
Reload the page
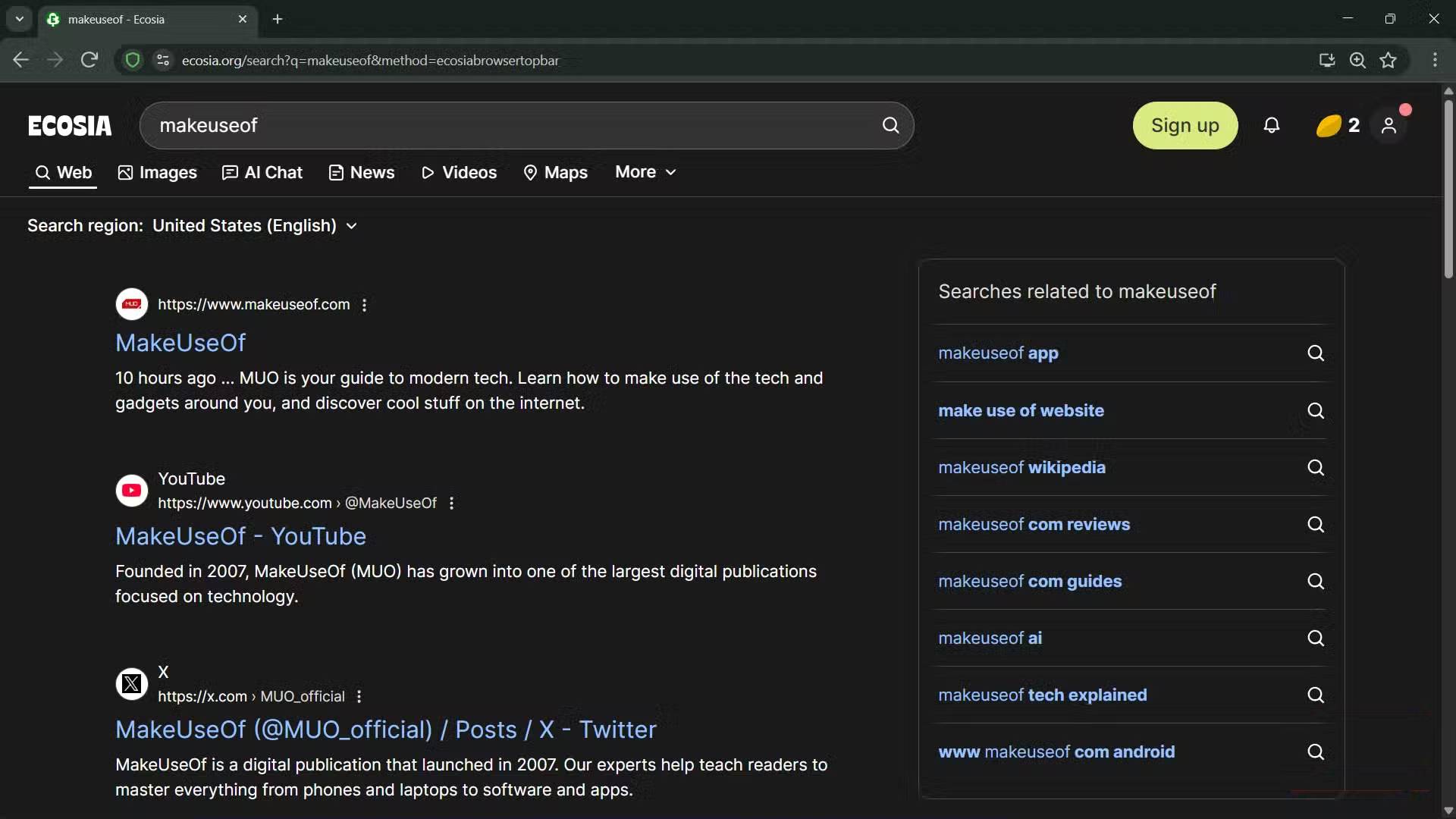click(89, 60)
